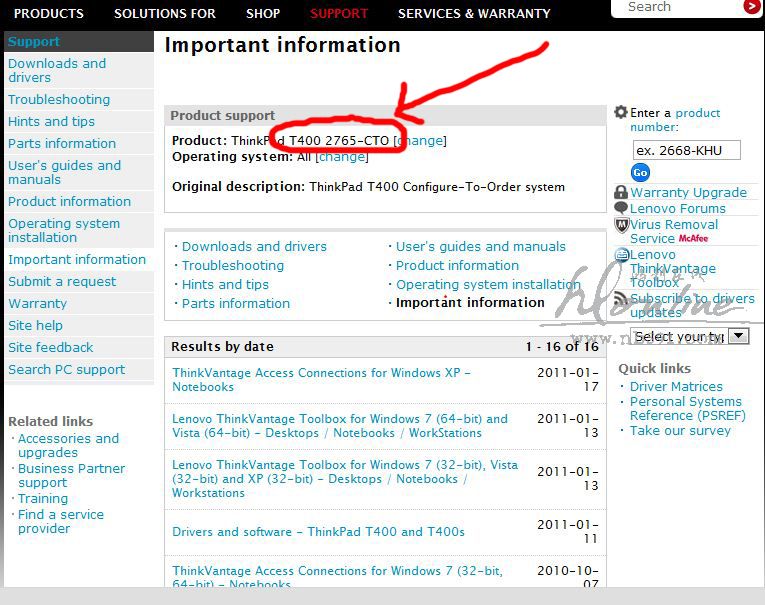
Task: Open the SUPPORT top menu
Action: [x=339, y=13]
